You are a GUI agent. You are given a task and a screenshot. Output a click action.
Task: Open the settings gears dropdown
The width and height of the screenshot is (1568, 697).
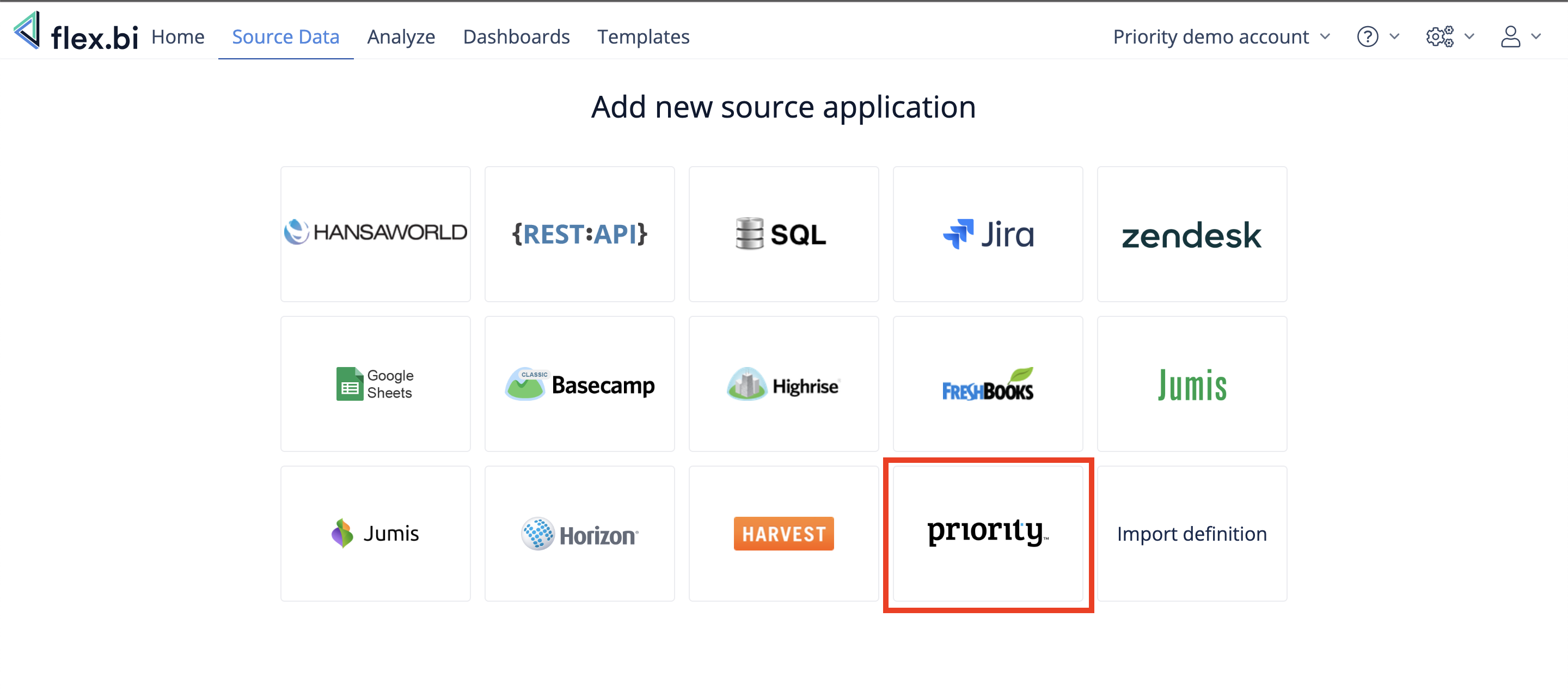(x=1449, y=36)
